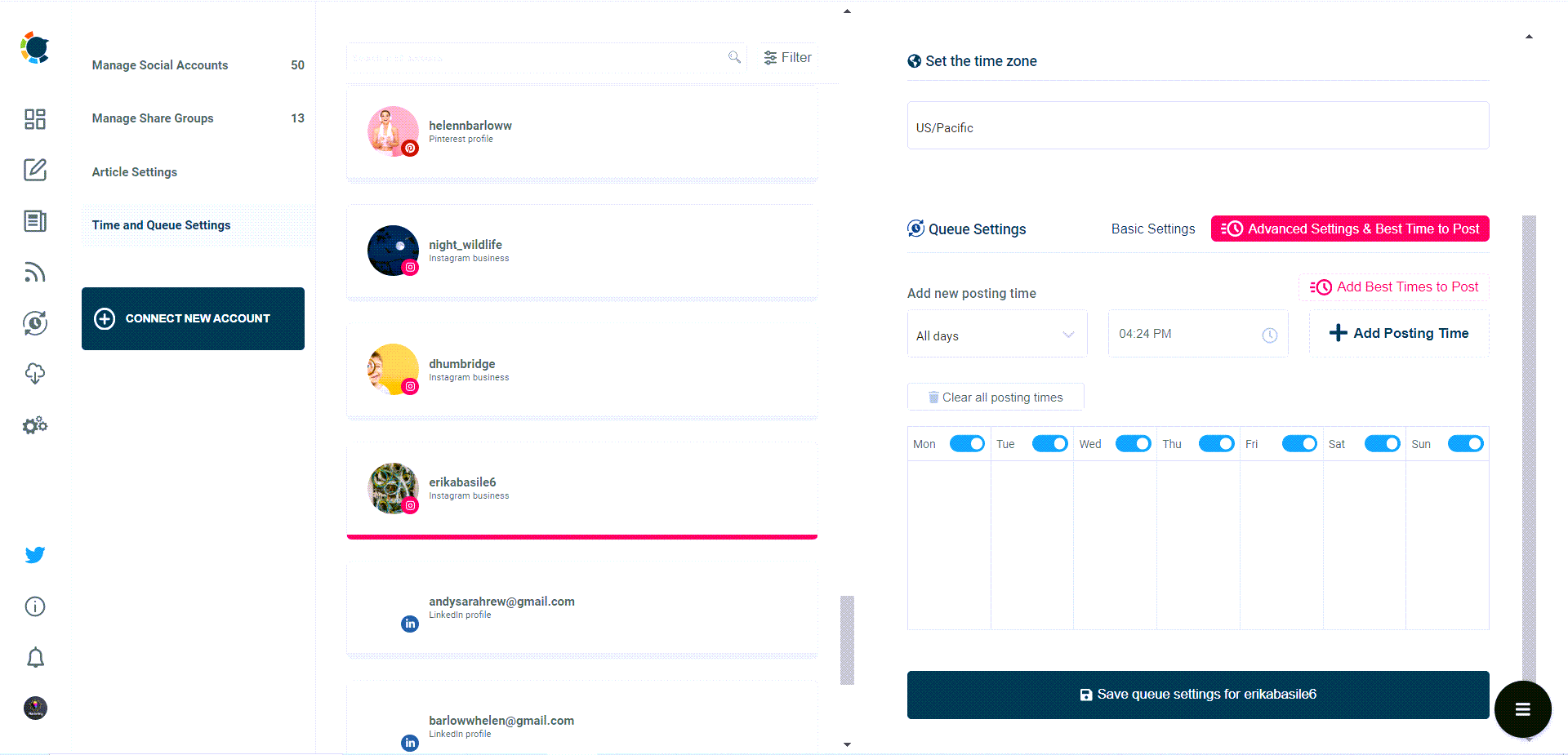The image size is (1568, 755).
Task: Click the queue settings panel scrollbar
Action: pyautogui.click(x=1529, y=448)
